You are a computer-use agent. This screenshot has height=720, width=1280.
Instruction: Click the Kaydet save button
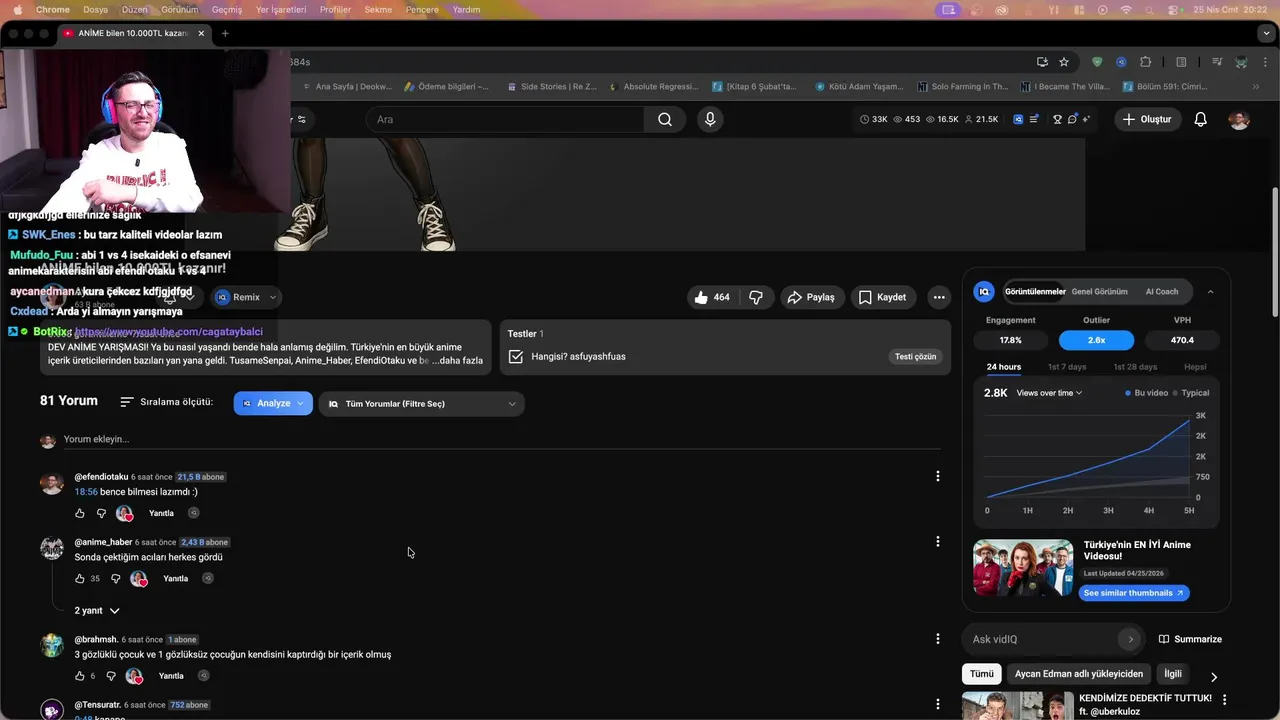click(x=882, y=297)
